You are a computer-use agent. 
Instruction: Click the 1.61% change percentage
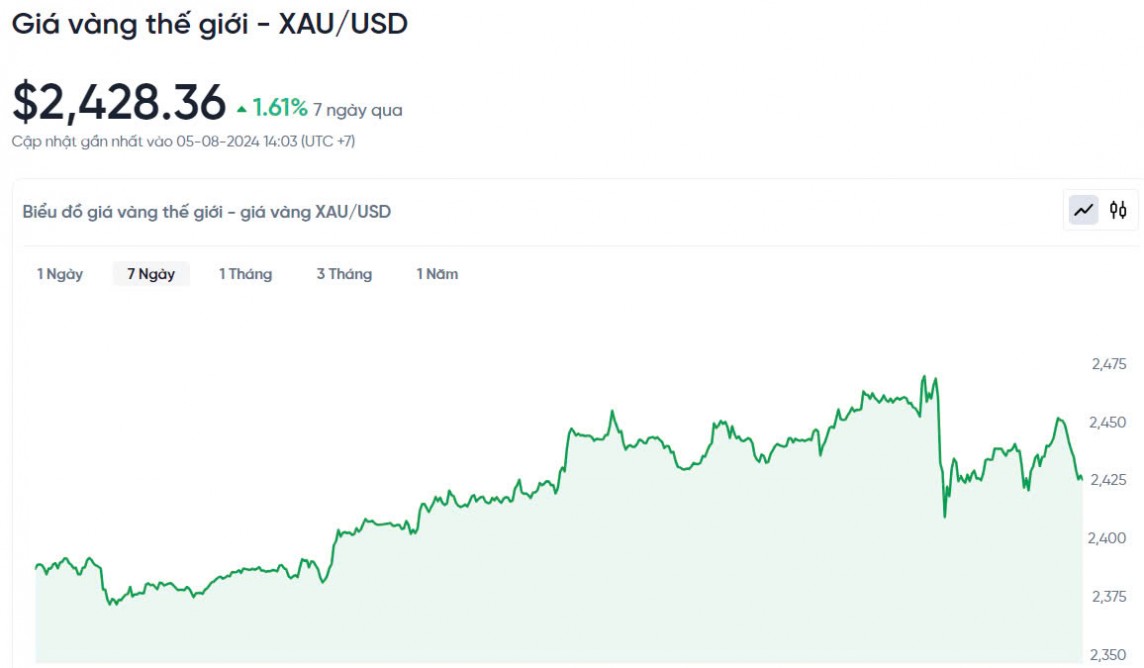[280, 108]
